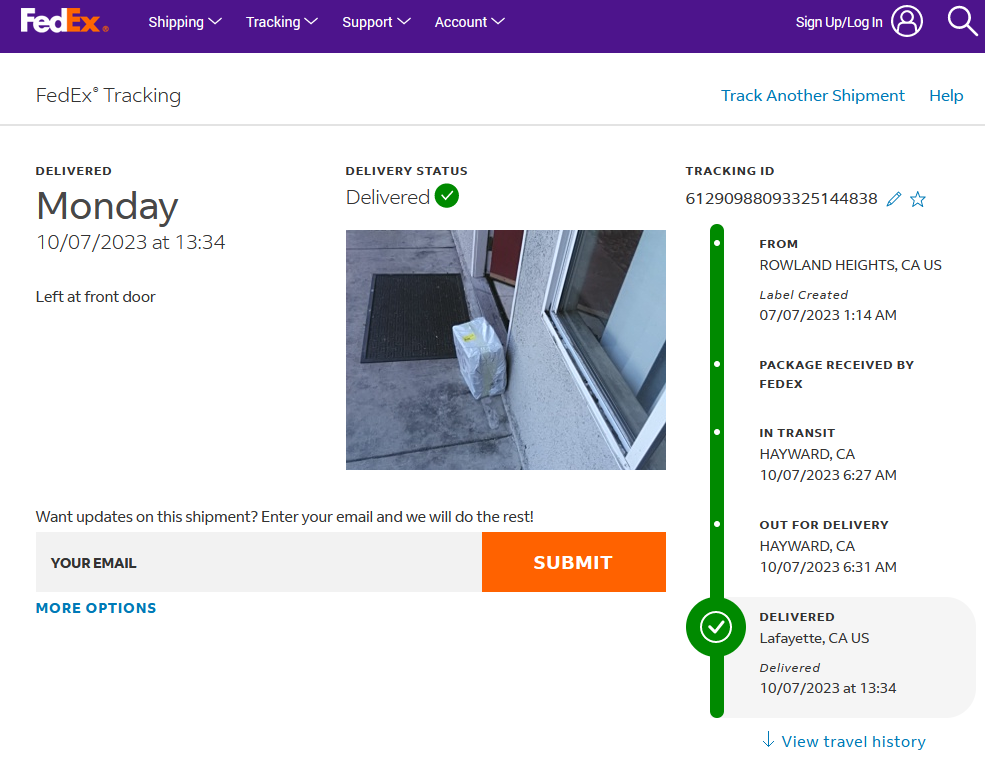Open the Account menu
This screenshot has height=777, width=985.
pos(469,22)
